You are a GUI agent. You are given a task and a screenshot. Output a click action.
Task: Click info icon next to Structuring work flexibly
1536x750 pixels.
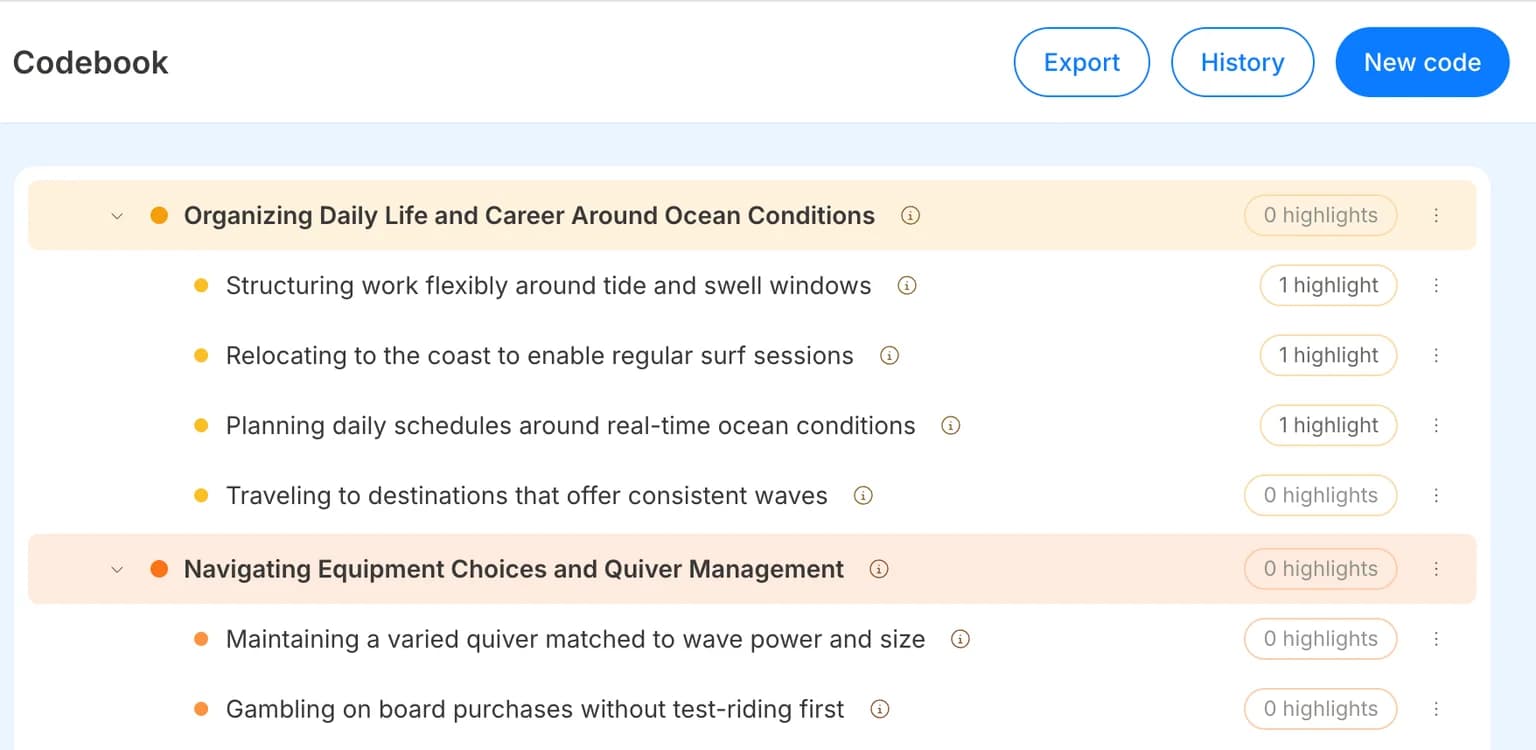pos(907,285)
